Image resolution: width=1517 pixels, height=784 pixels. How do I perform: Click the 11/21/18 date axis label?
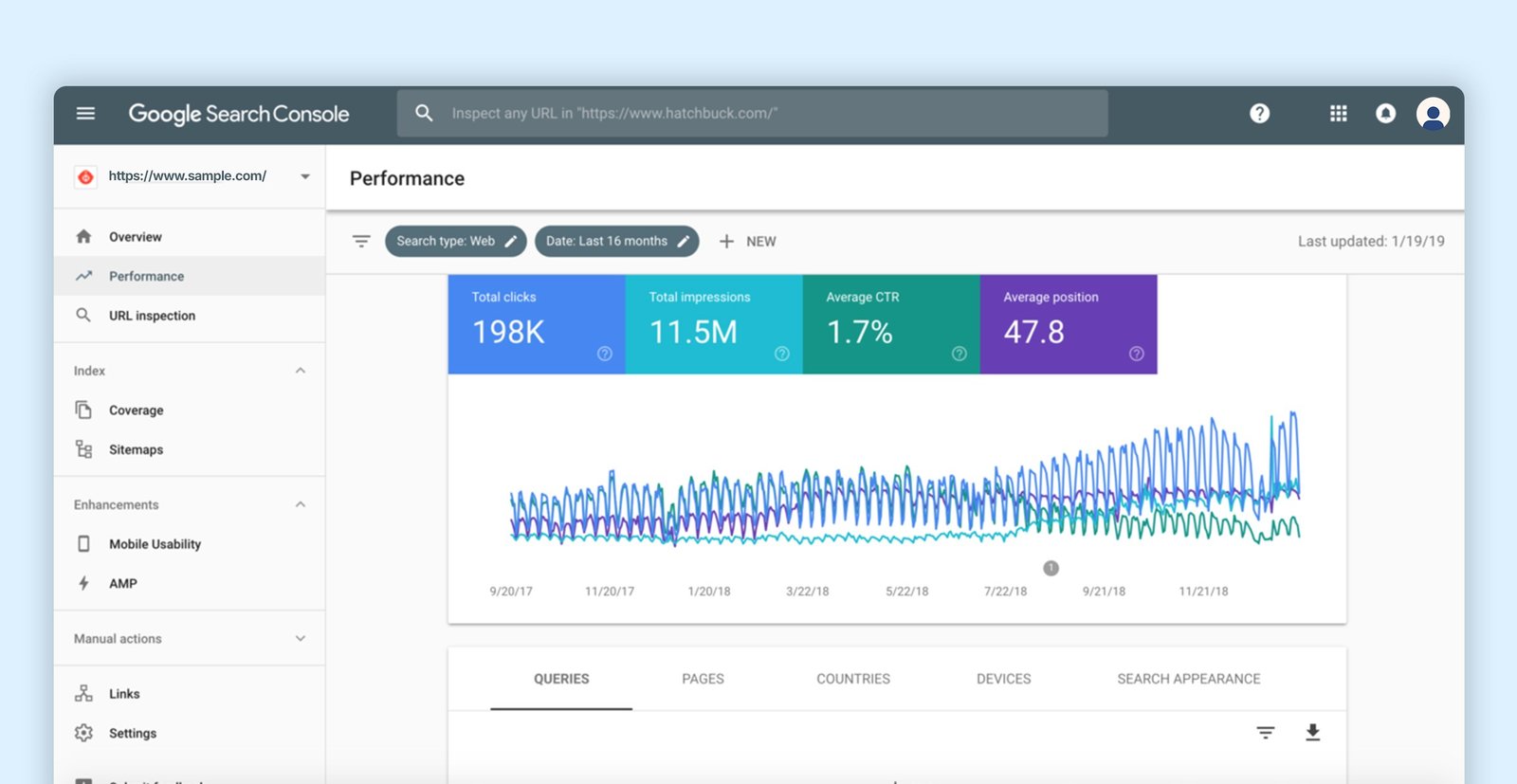pyautogui.click(x=1203, y=591)
